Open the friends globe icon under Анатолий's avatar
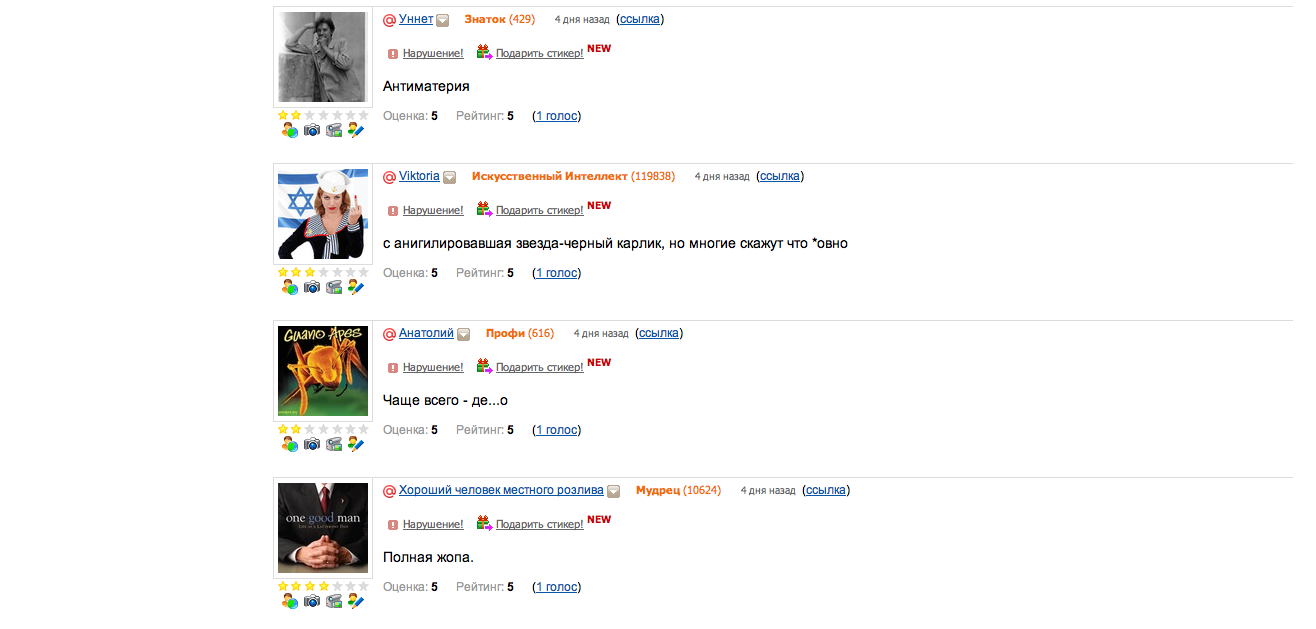This screenshot has width=1316, height=629. pyautogui.click(x=290, y=444)
